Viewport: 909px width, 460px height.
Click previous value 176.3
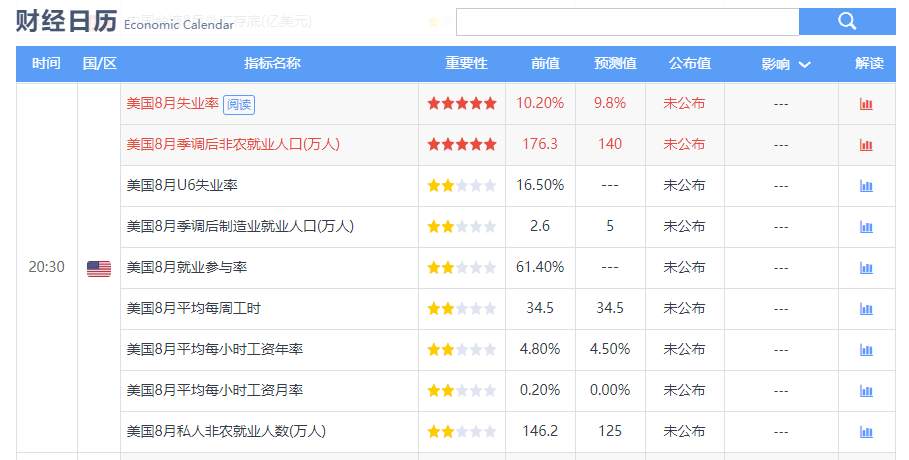pyautogui.click(x=540, y=144)
